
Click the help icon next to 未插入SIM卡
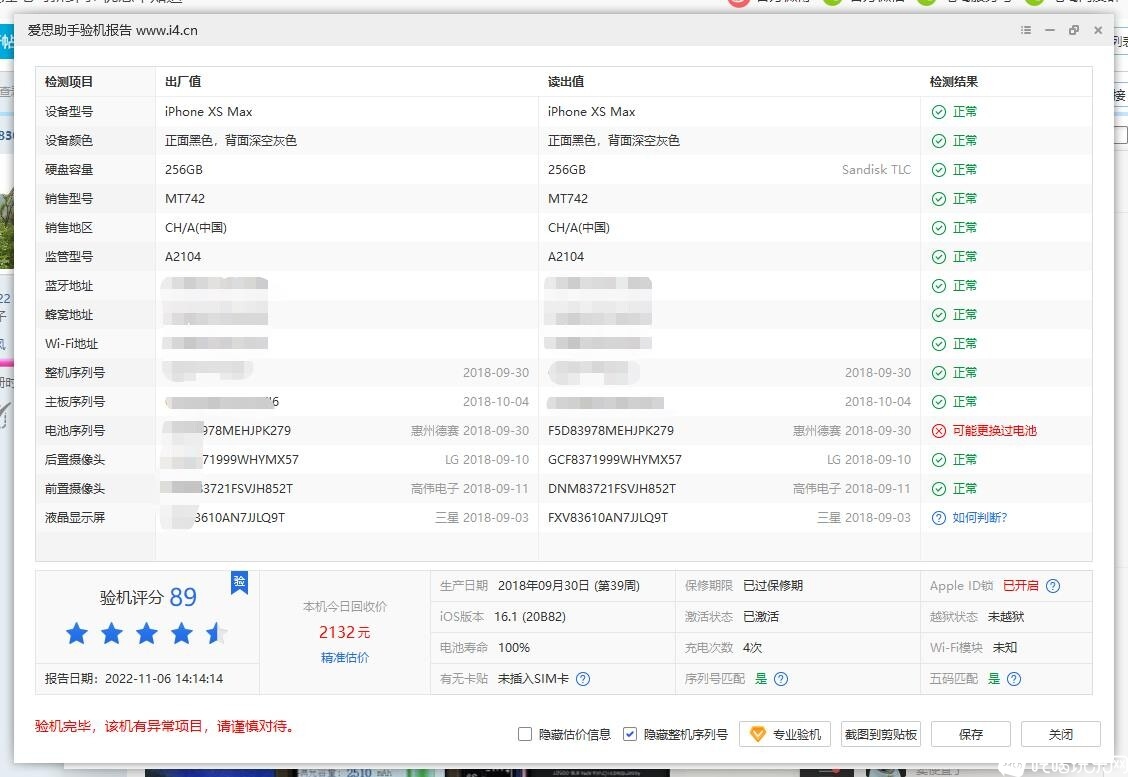click(583, 678)
